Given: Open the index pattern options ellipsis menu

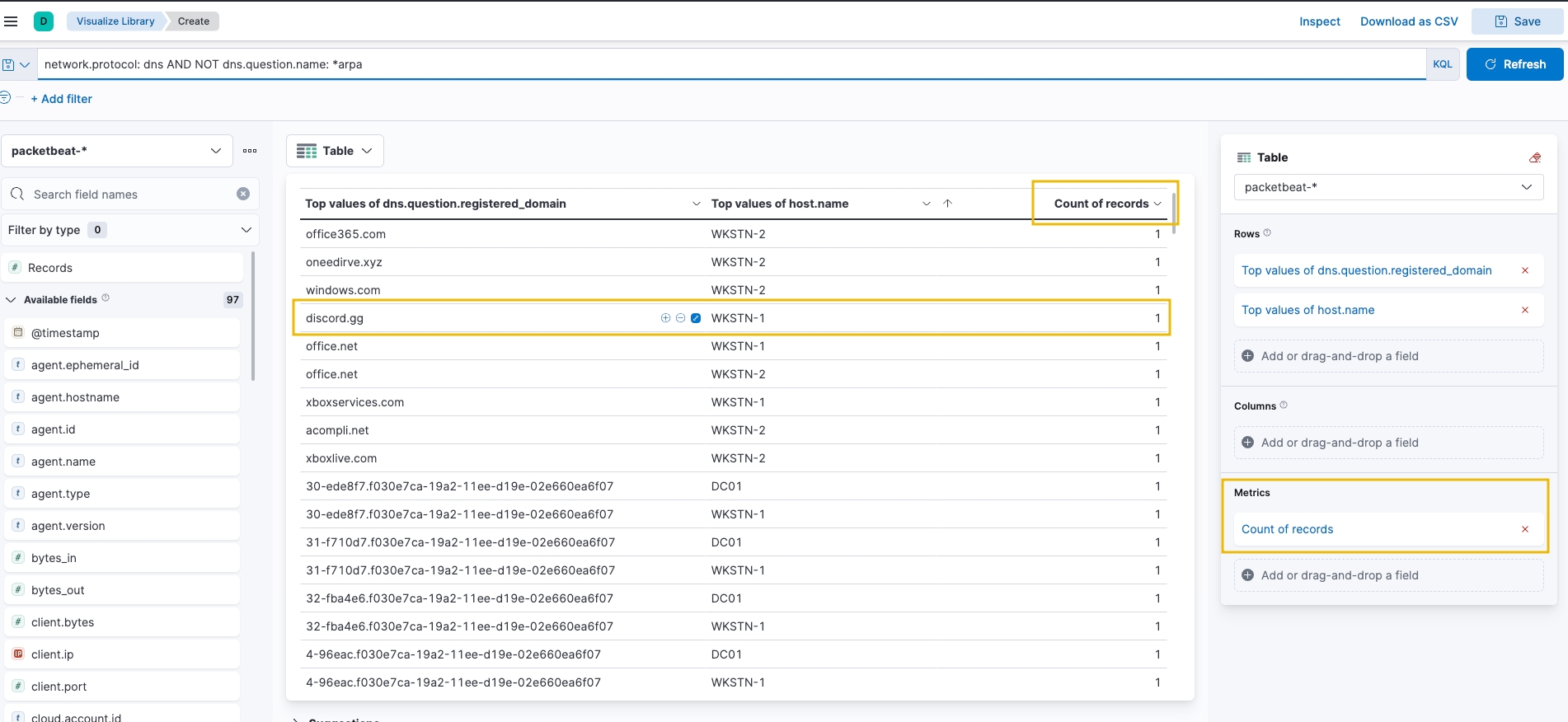Looking at the screenshot, I should [x=250, y=151].
